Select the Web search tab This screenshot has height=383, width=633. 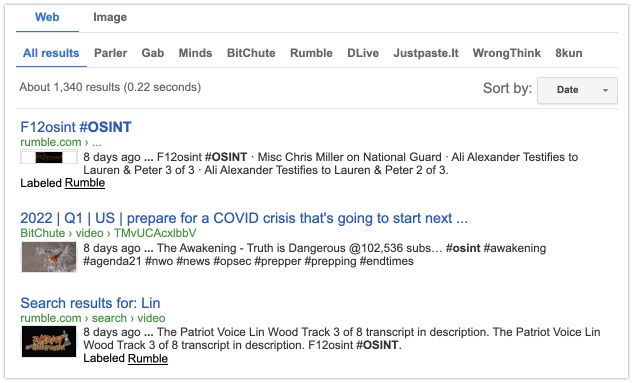point(47,17)
